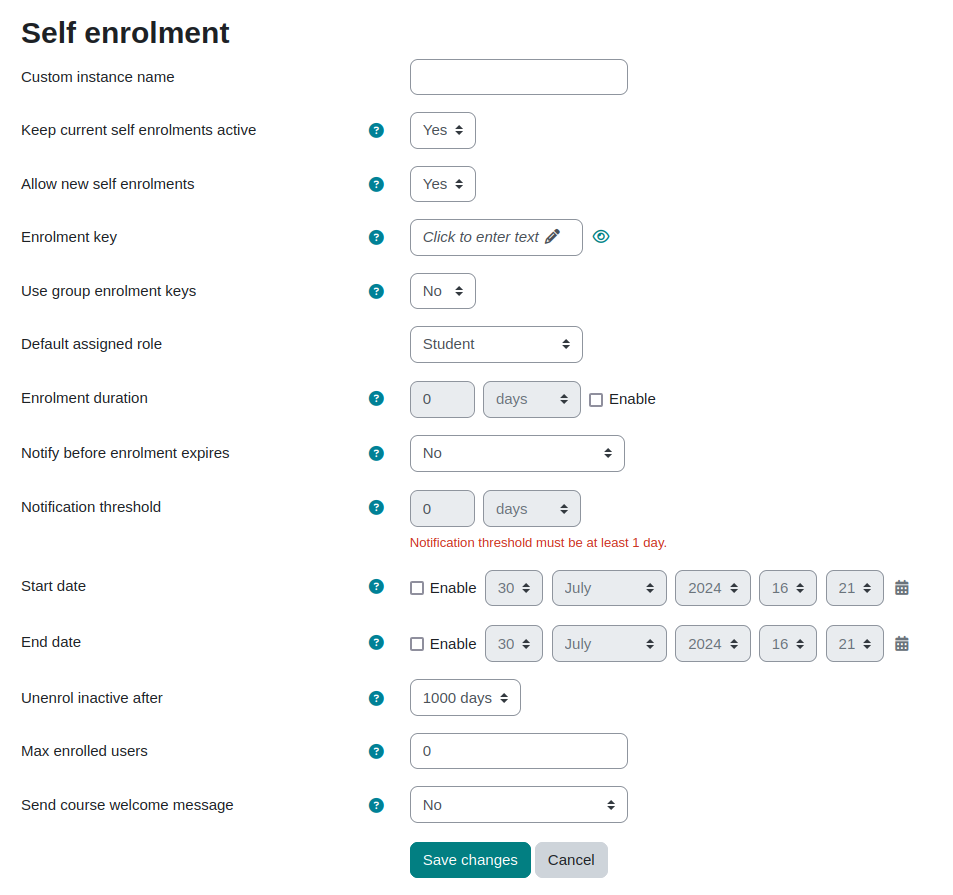Screen dimensions: 953x895
Task: Open the Default assigned role dropdown
Action: 496,345
